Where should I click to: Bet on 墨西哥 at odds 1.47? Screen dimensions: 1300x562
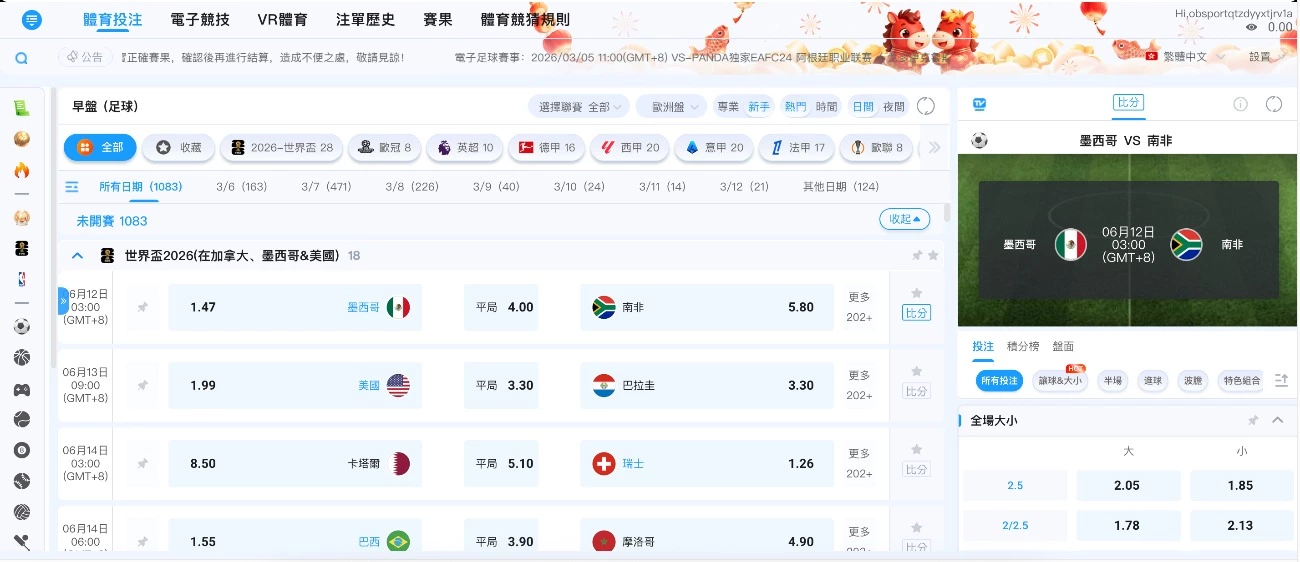click(x=295, y=307)
